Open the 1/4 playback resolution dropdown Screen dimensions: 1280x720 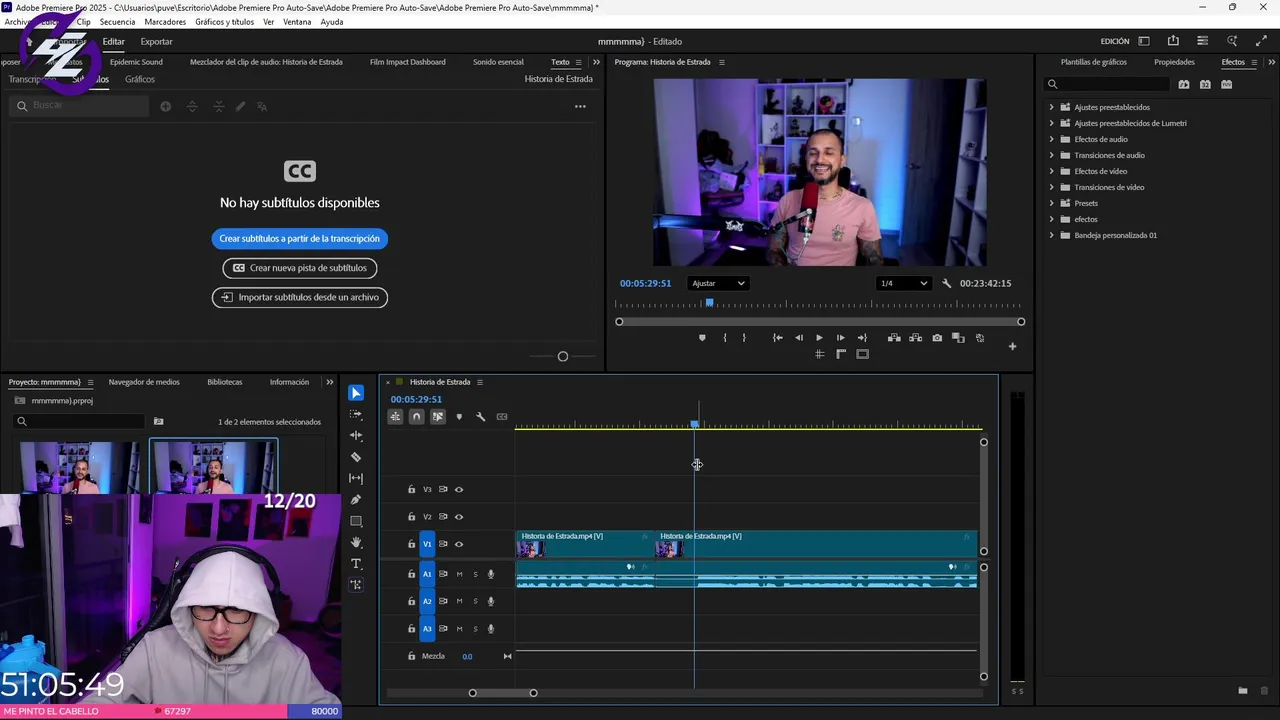[x=903, y=284]
